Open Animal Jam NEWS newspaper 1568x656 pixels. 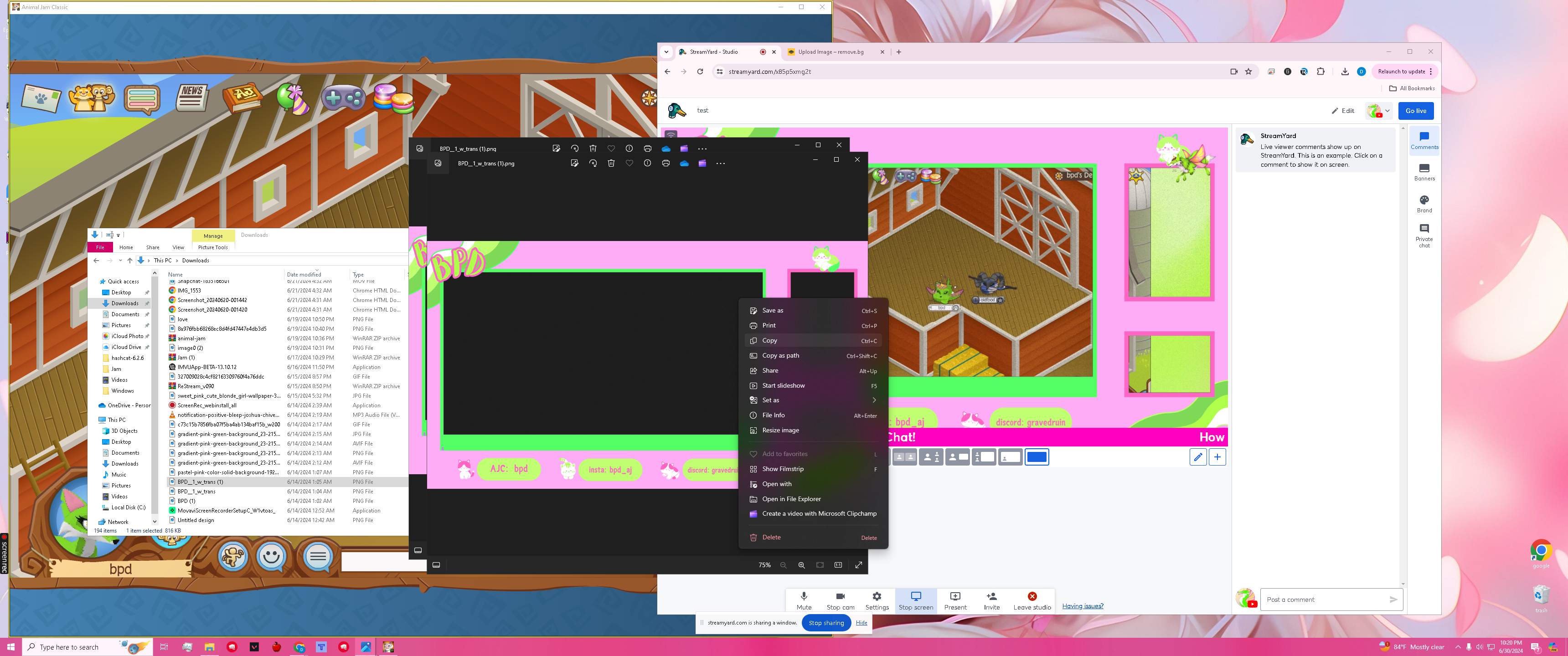click(x=192, y=97)
